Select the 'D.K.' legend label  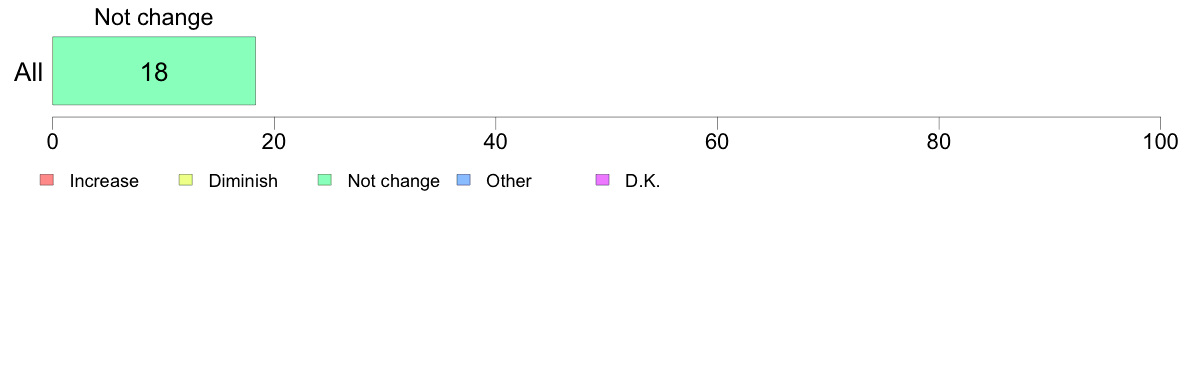(x=642, y=181)
